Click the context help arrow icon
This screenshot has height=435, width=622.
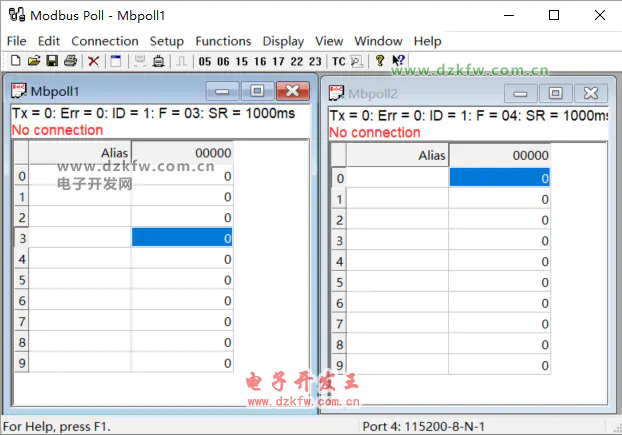tap(398, 61)
